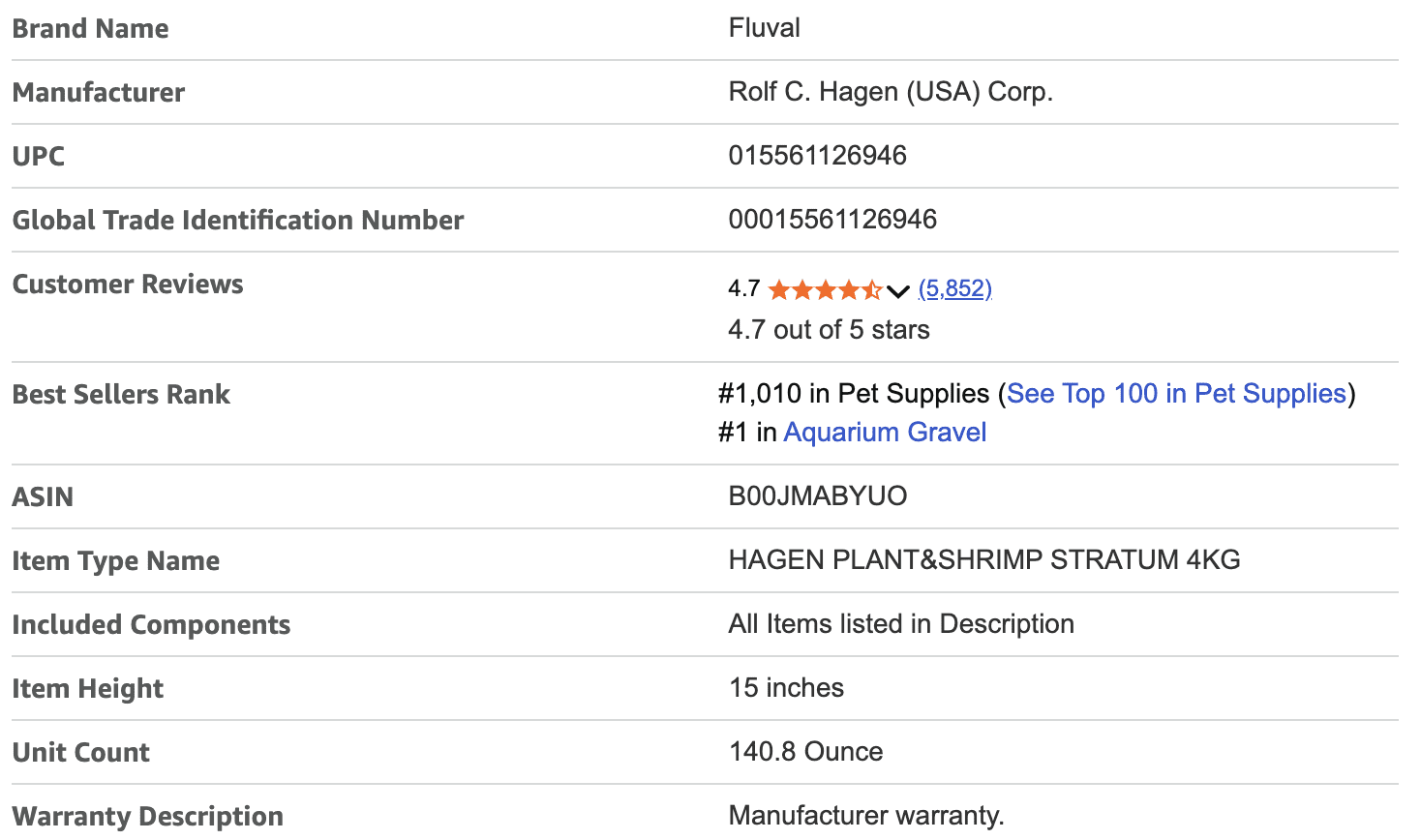Click the Best Sellers Rank label
This screenshot has width=1421, height=840.
point(121,395)
